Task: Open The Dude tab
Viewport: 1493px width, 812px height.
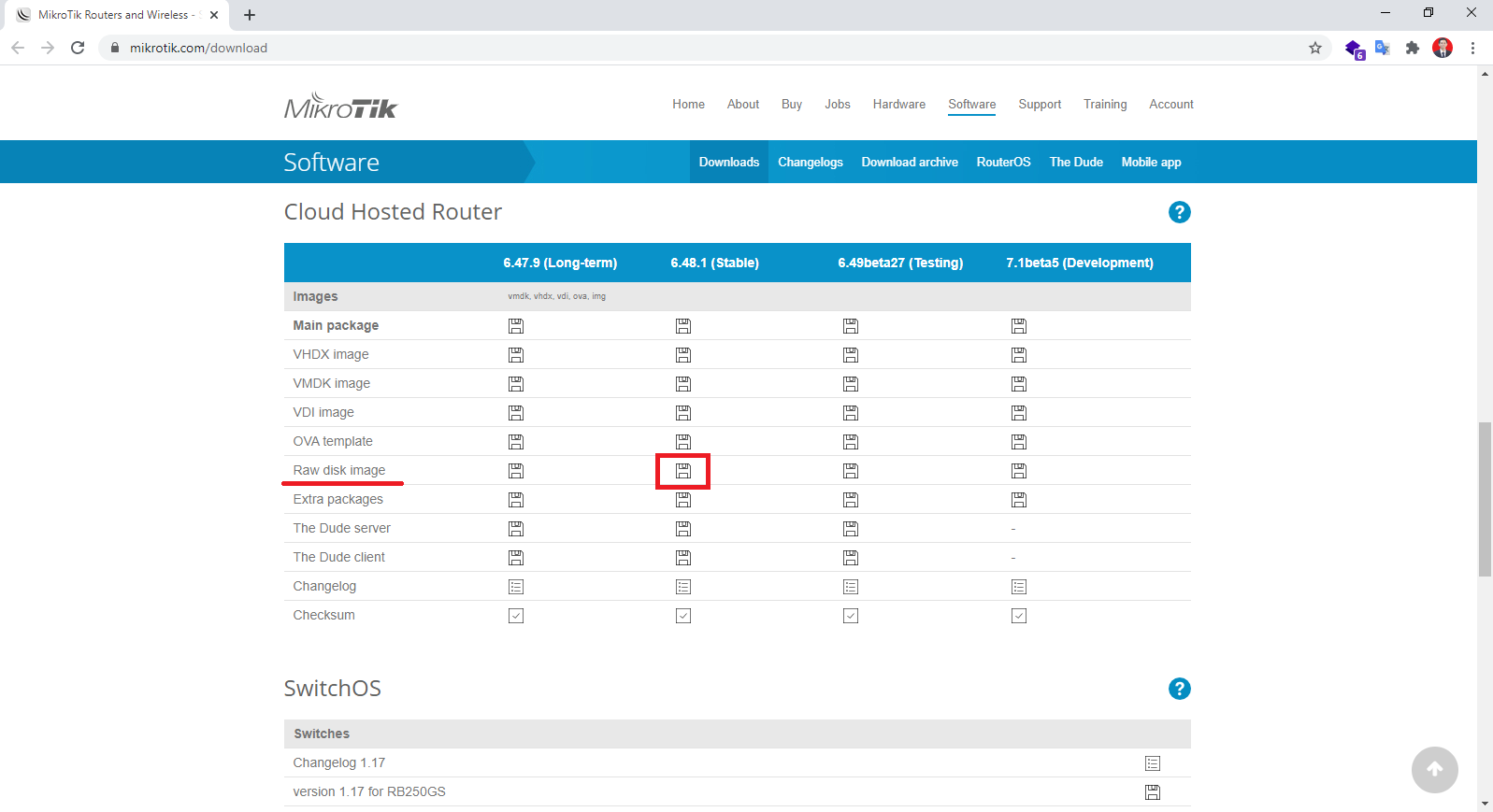Action: [1076, 162]
